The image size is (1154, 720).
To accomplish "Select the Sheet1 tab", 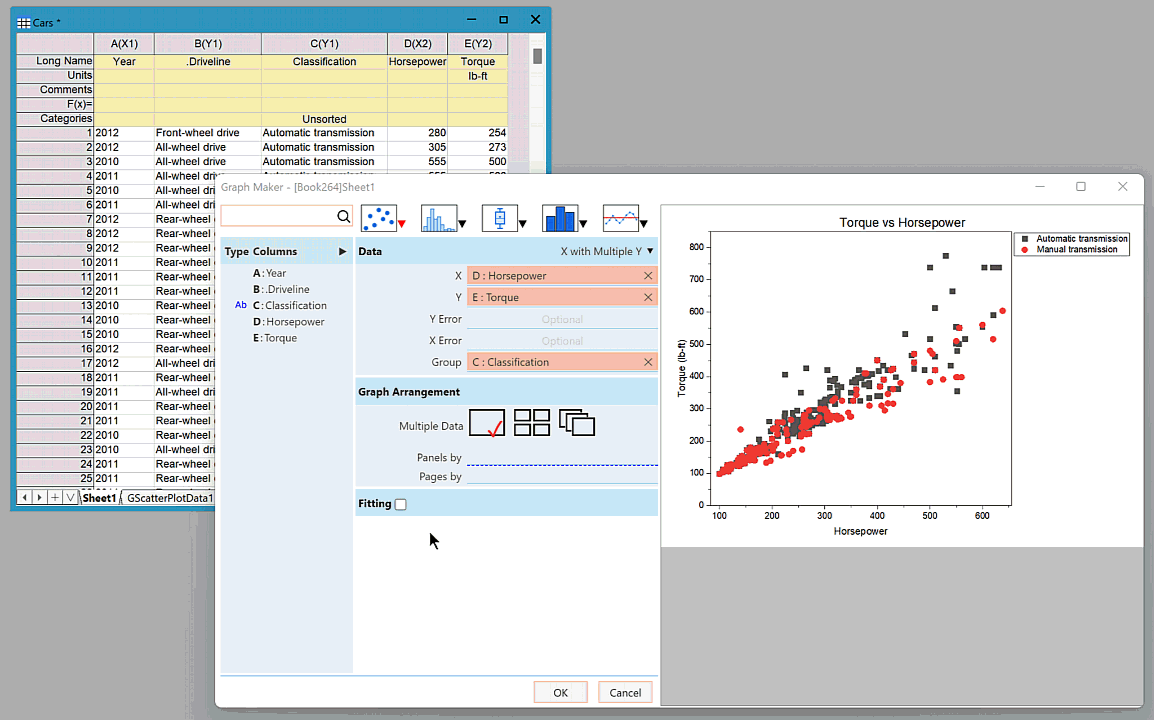I will pyautogui.click(x=99, y=497).
